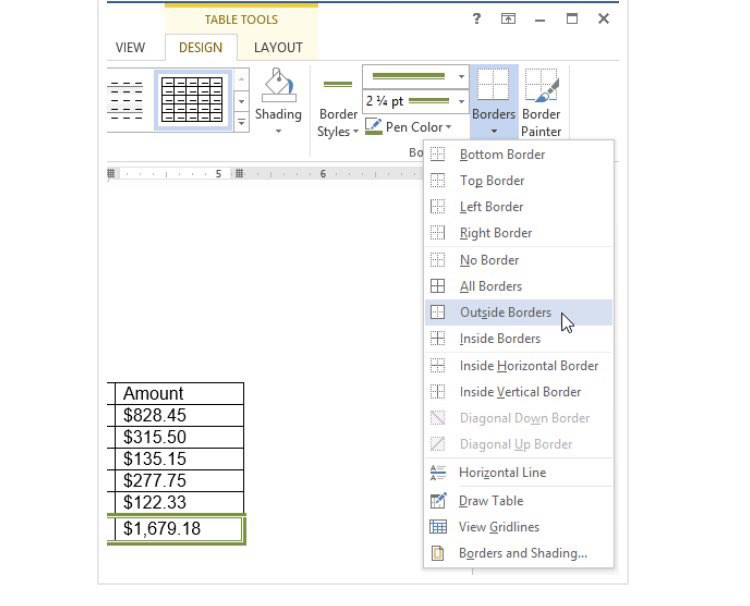Select the highlighted table style thumbnail

click(x=192, y=100)
